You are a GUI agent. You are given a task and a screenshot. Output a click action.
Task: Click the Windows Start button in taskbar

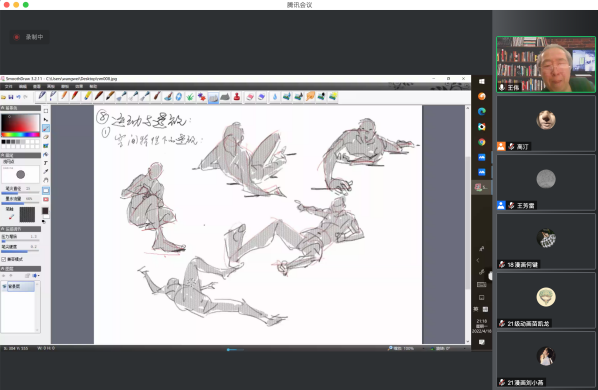(x=482, y=81)
